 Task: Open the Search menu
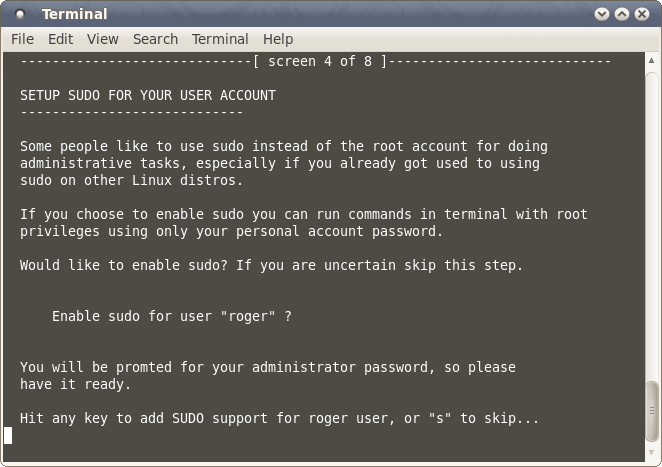pyautogui.click(x=155, y=39)
